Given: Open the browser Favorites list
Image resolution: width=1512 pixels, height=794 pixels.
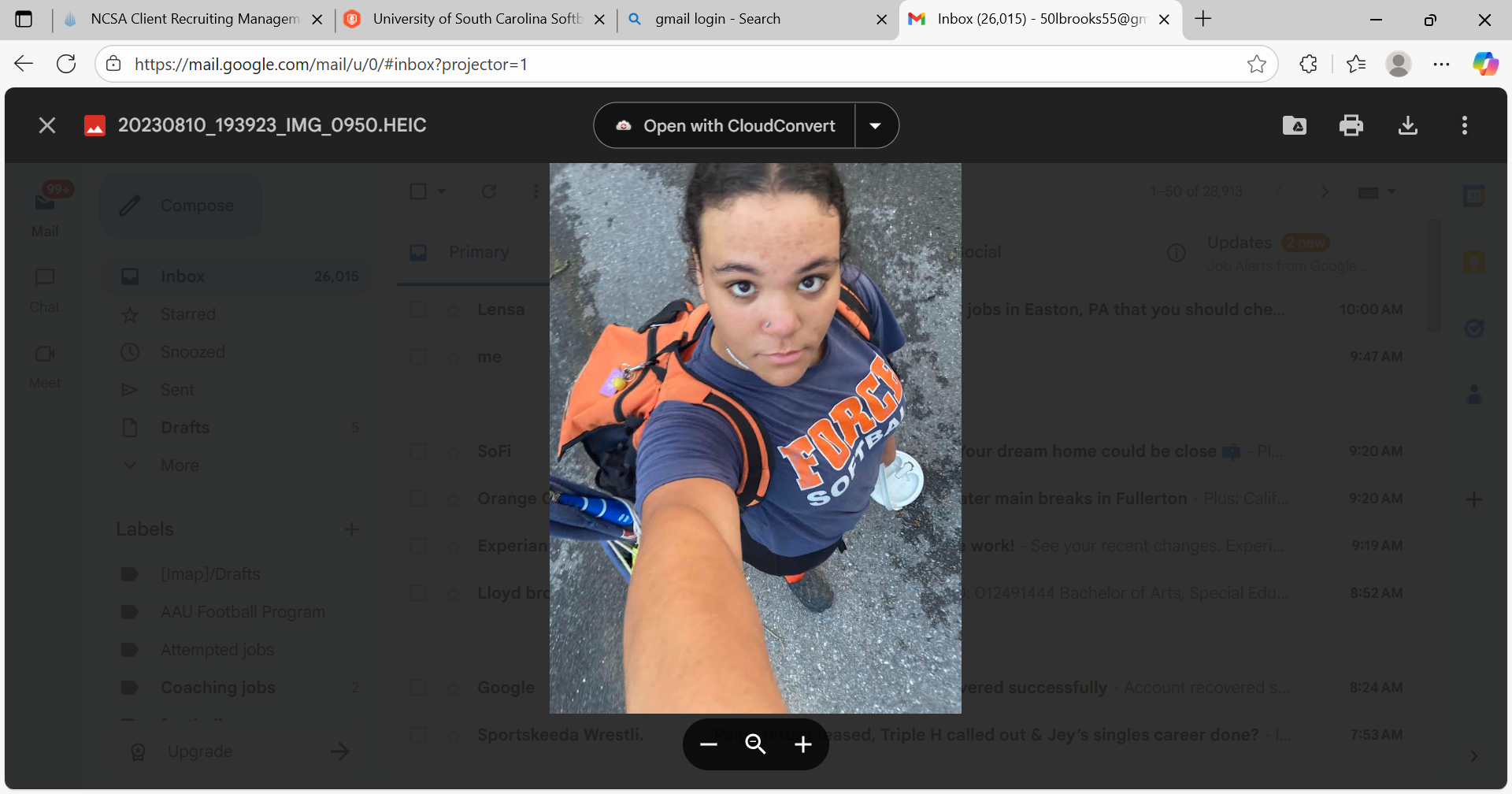Looking at the screenshot, I should 1356,64.
